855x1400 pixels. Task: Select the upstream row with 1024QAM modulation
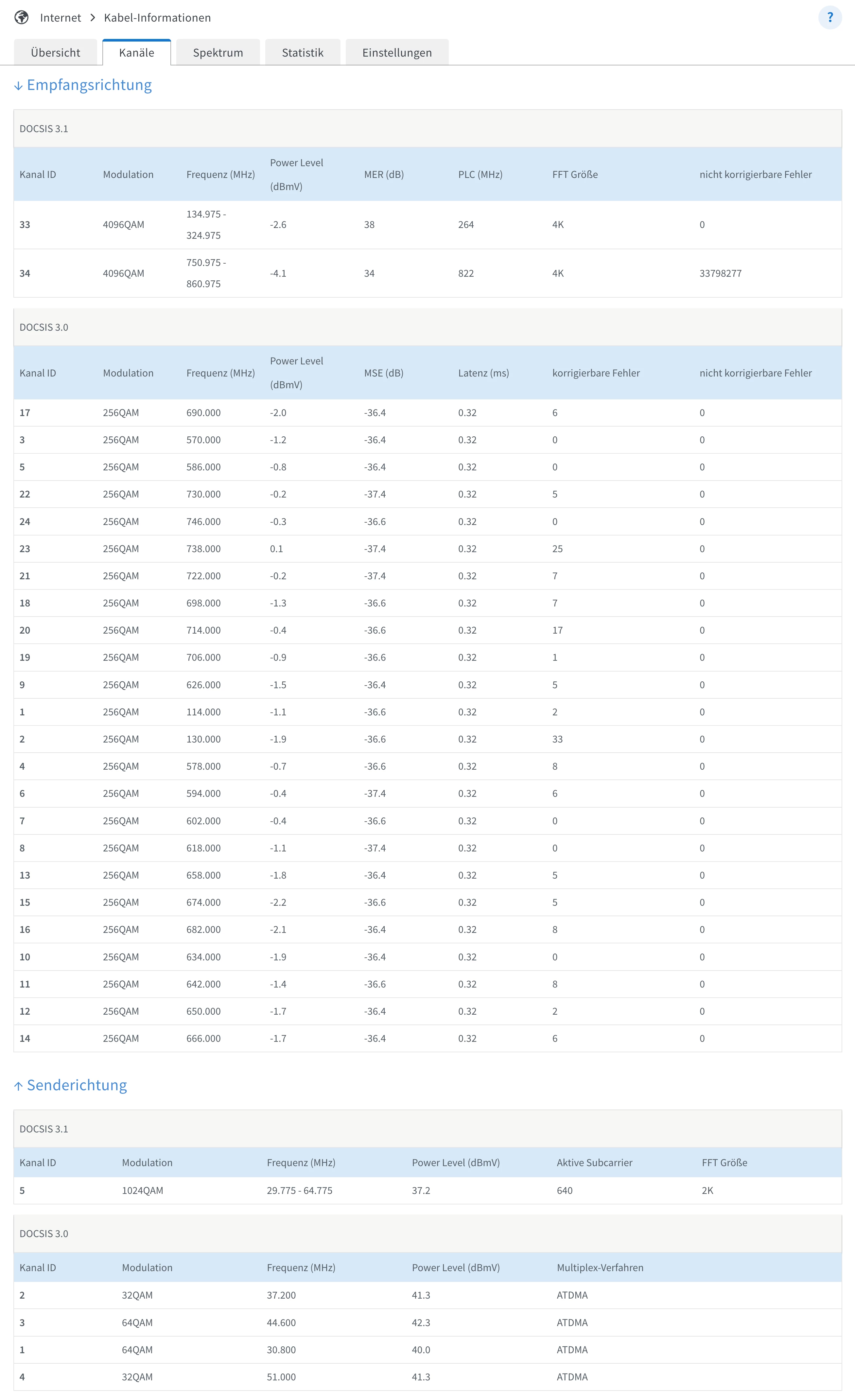click(x=142, y=1190)
